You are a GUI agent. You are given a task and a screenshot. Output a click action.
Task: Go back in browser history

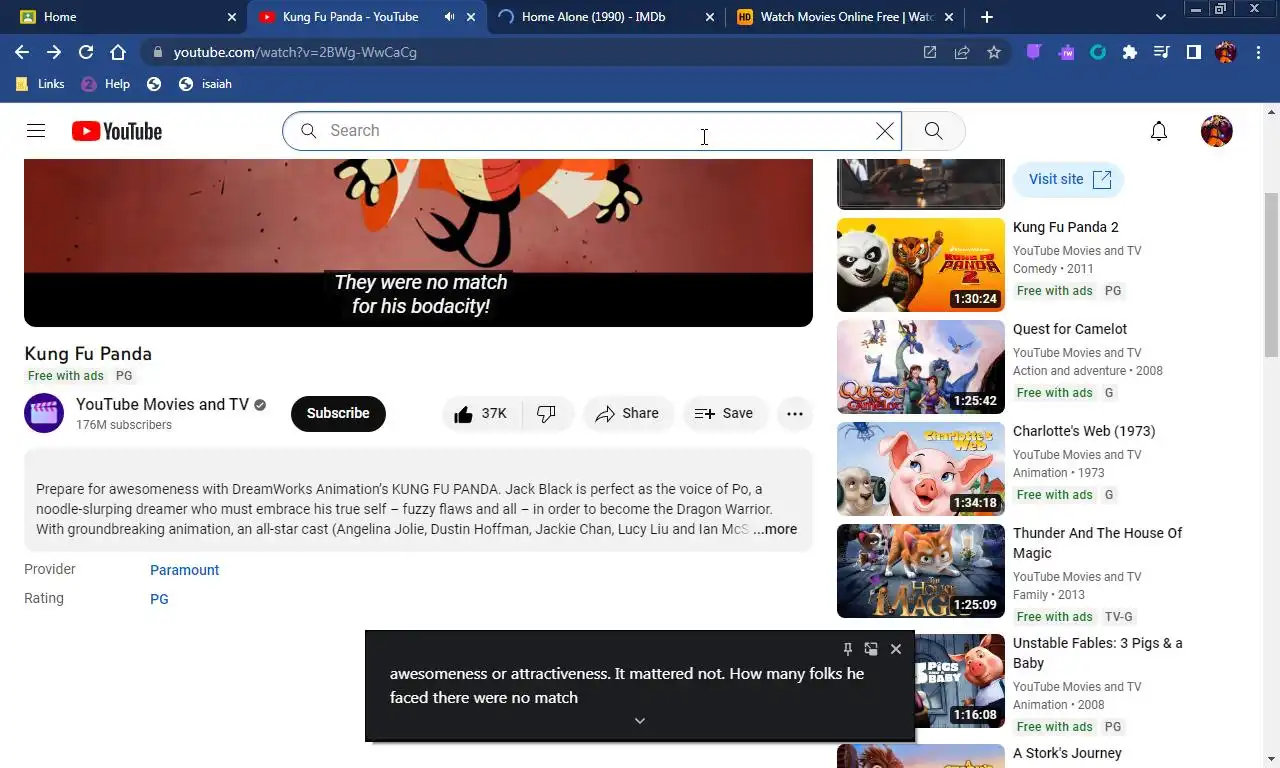(22, 52)
